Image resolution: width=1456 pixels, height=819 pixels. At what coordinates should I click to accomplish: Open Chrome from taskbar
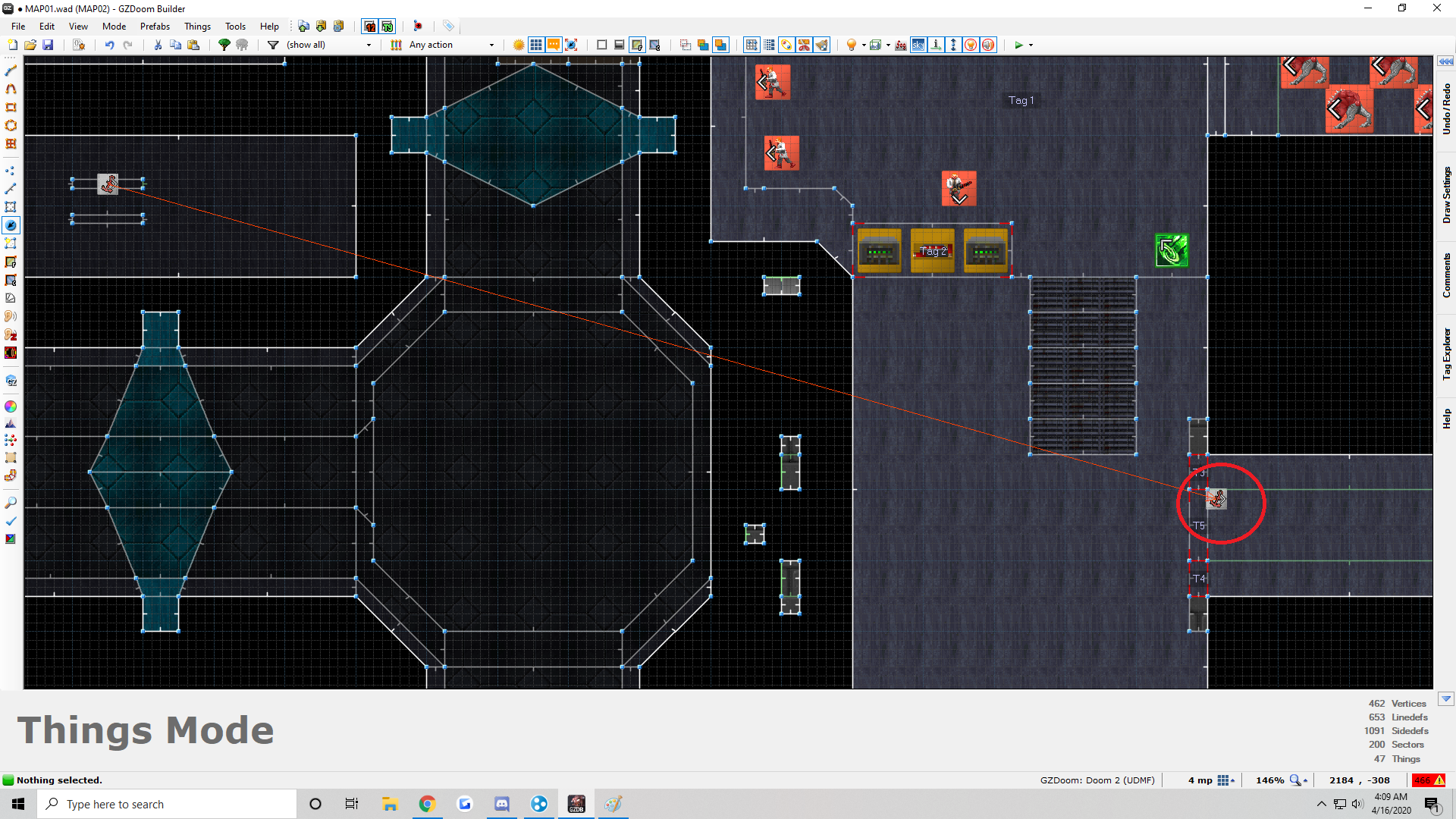[427, 804]
